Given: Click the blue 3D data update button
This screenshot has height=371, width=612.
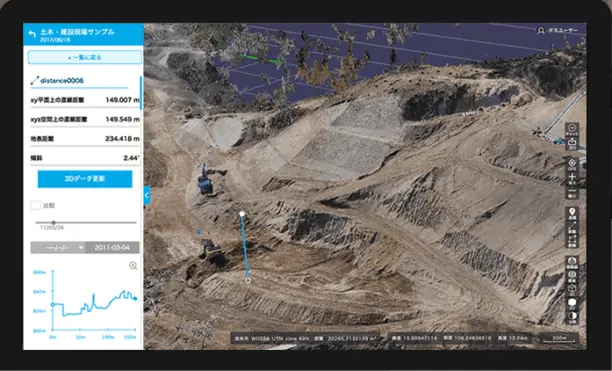Looking at the screenshot, I should click(x=85, y=179).
